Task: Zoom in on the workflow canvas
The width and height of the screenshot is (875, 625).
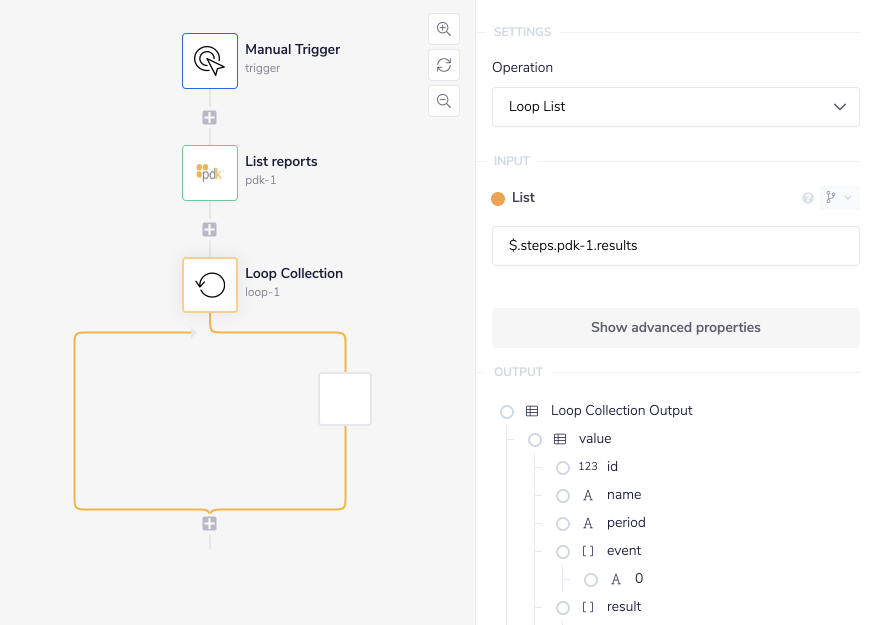Action: (x=443, y=29)
